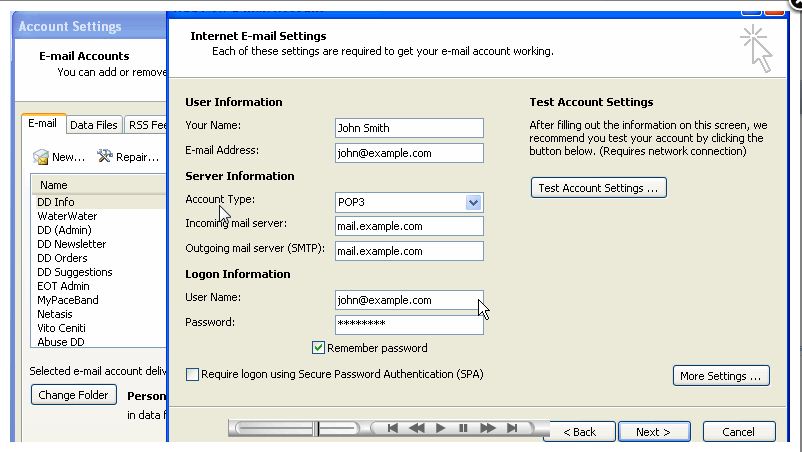The height and width of the screenshot is (452, 802).
Task: Go Back to previous wizard page
Action: [580, 432]
